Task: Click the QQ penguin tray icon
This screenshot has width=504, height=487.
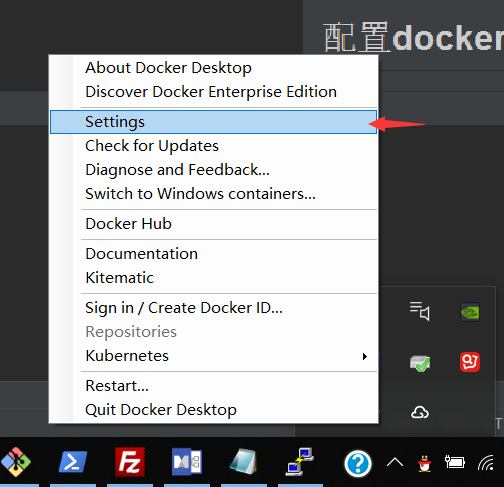Action: 425,463
